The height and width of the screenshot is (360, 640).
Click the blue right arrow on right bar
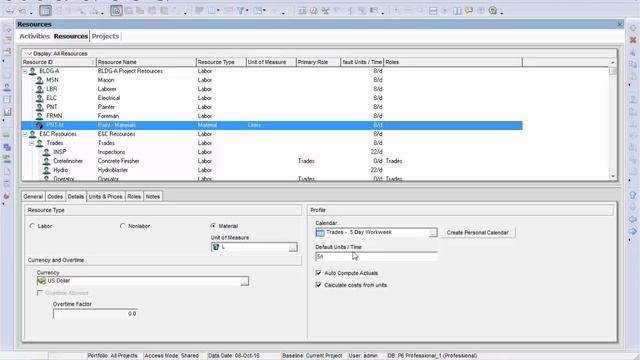(633, 231)
